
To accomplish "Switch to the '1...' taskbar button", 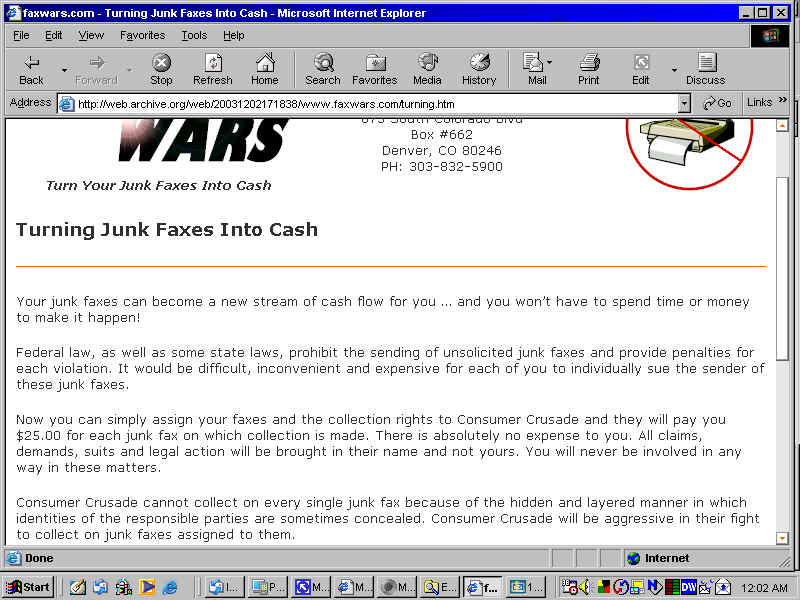I will (526, 587).
